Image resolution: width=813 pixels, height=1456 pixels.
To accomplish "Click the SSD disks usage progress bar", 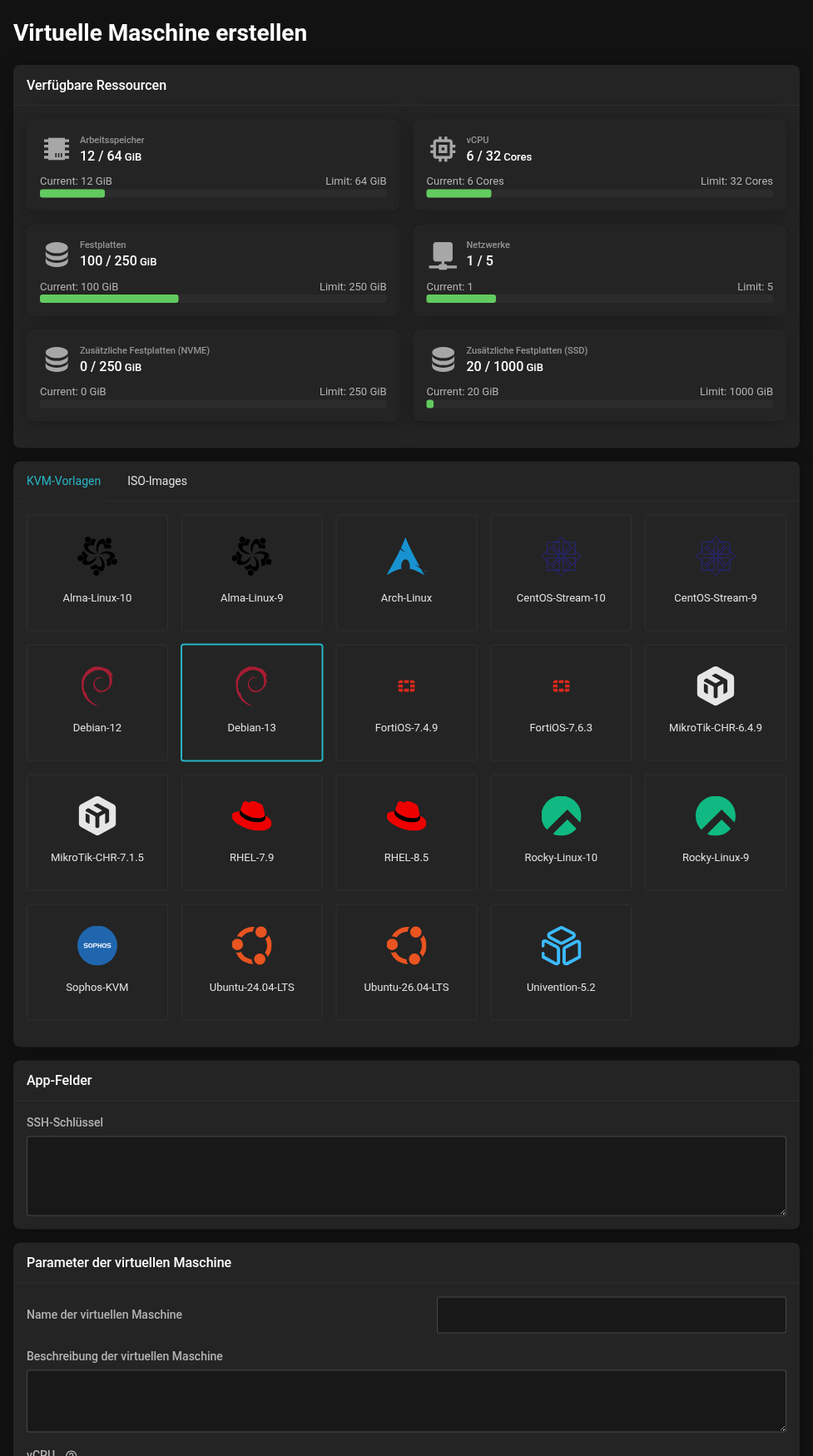I will 599,404.
